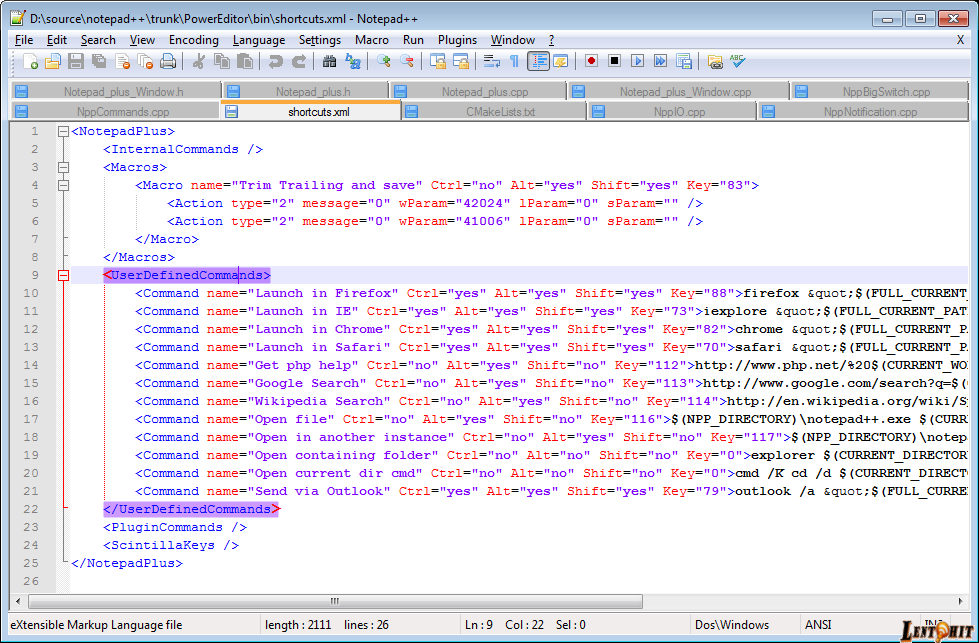979x643 pixels.
Task: Open the File menu
Action: 24,40
